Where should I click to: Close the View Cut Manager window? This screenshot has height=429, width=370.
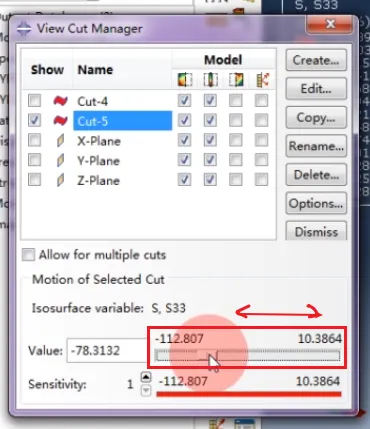(330, 24)
